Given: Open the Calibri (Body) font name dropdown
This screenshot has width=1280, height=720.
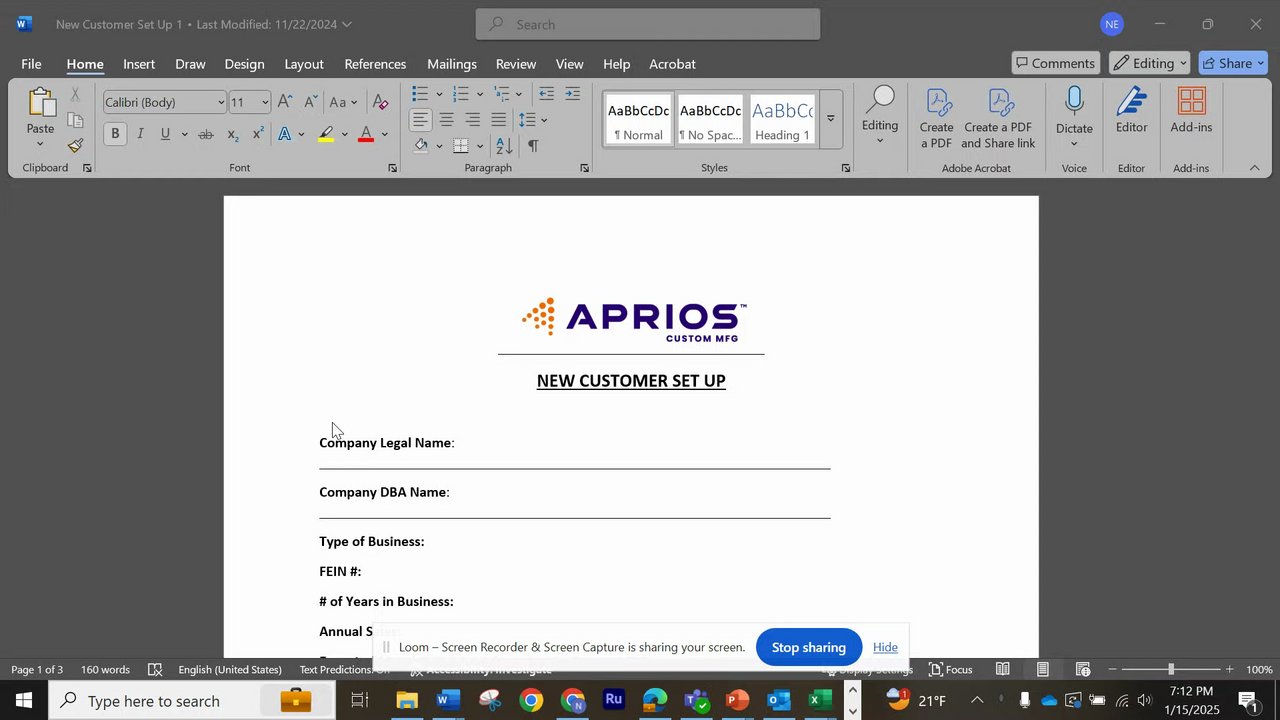Looking at the screenshot, I should coord(221,102).
